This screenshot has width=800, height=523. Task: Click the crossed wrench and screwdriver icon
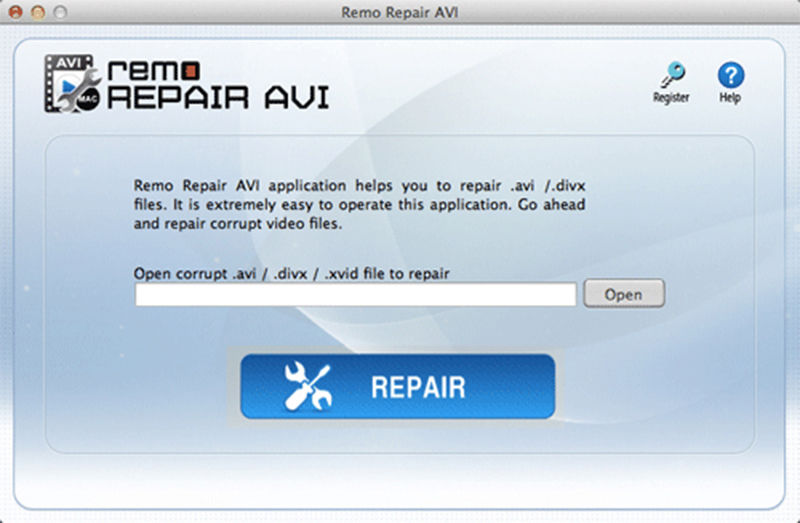pyautogui.click(x=308, y=386)
